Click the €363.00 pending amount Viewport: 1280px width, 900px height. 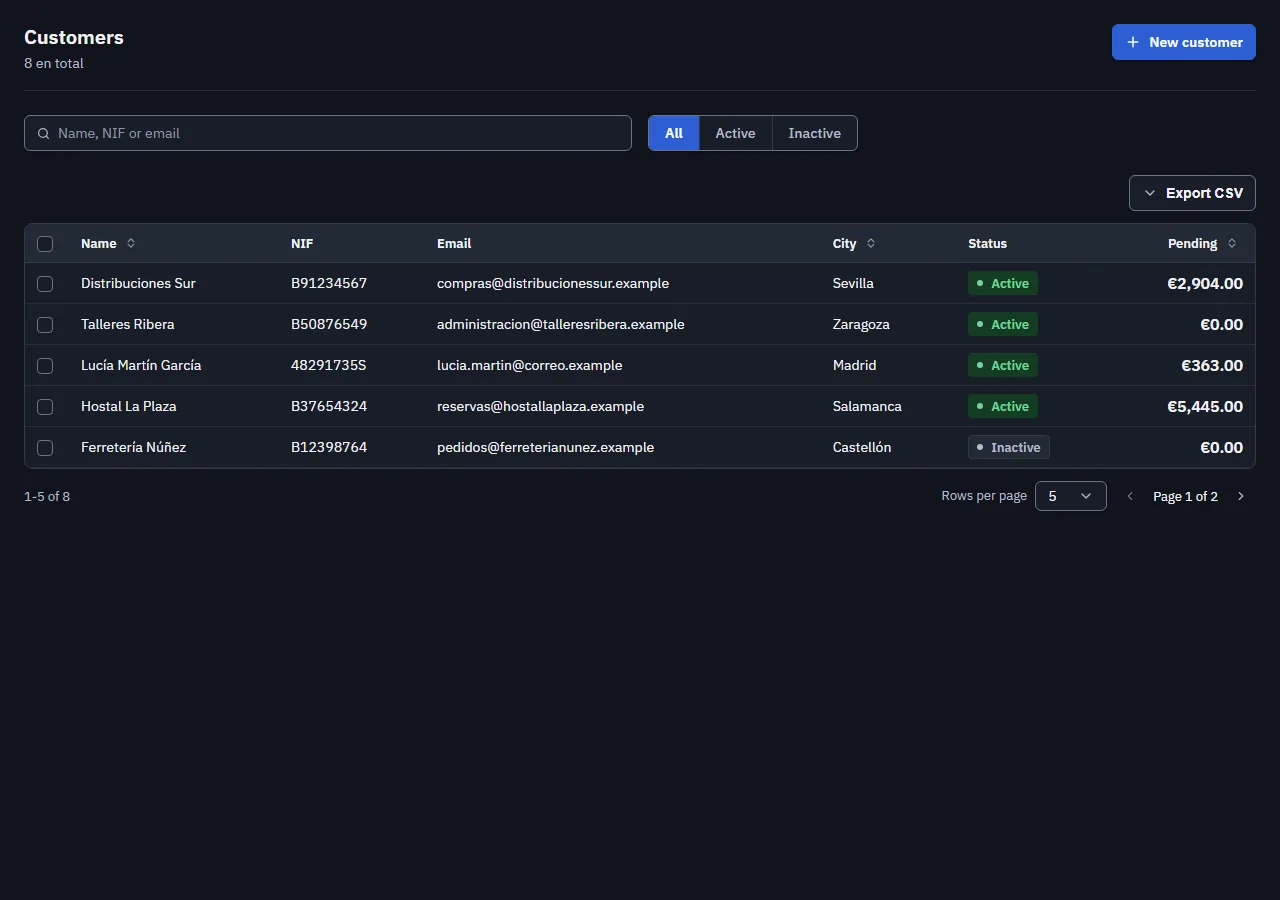point(1212,366)
